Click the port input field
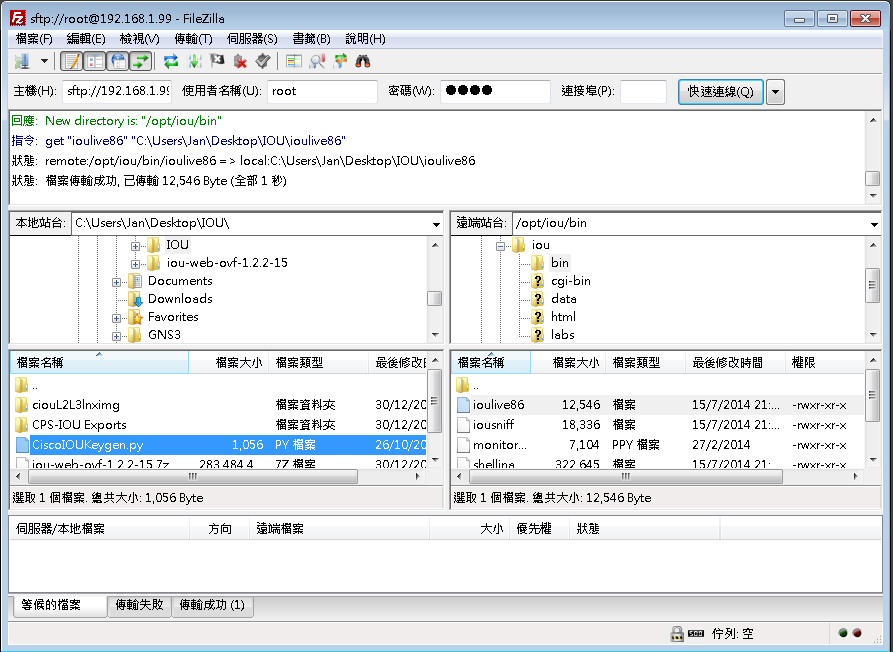This screenshot has width=893, height=652. pyautogui.click(x=643, y=91)
